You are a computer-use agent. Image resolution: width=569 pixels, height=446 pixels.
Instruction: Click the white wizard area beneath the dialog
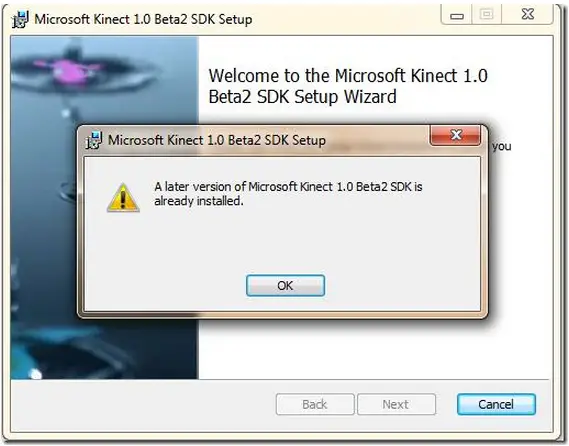click(x=374, y=350)
